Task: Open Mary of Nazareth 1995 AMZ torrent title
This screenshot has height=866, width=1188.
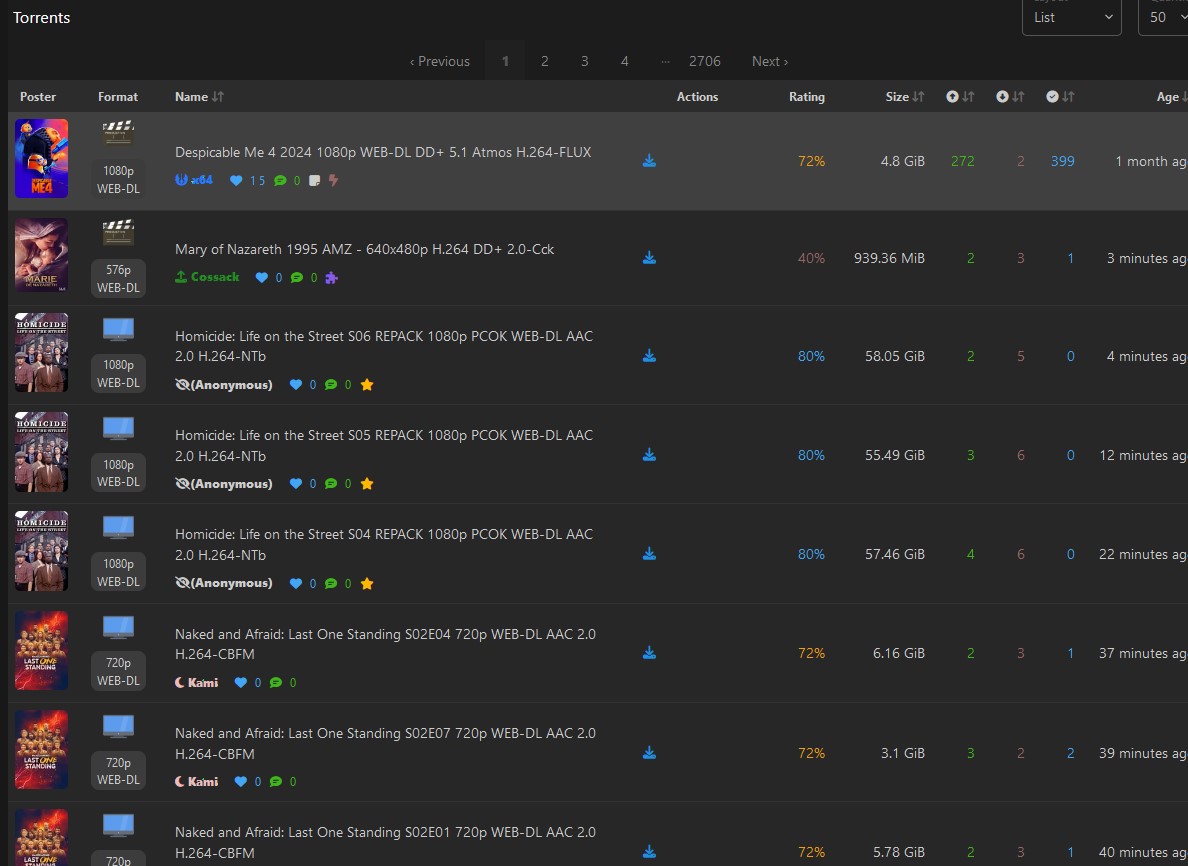Action: [364, 249]
